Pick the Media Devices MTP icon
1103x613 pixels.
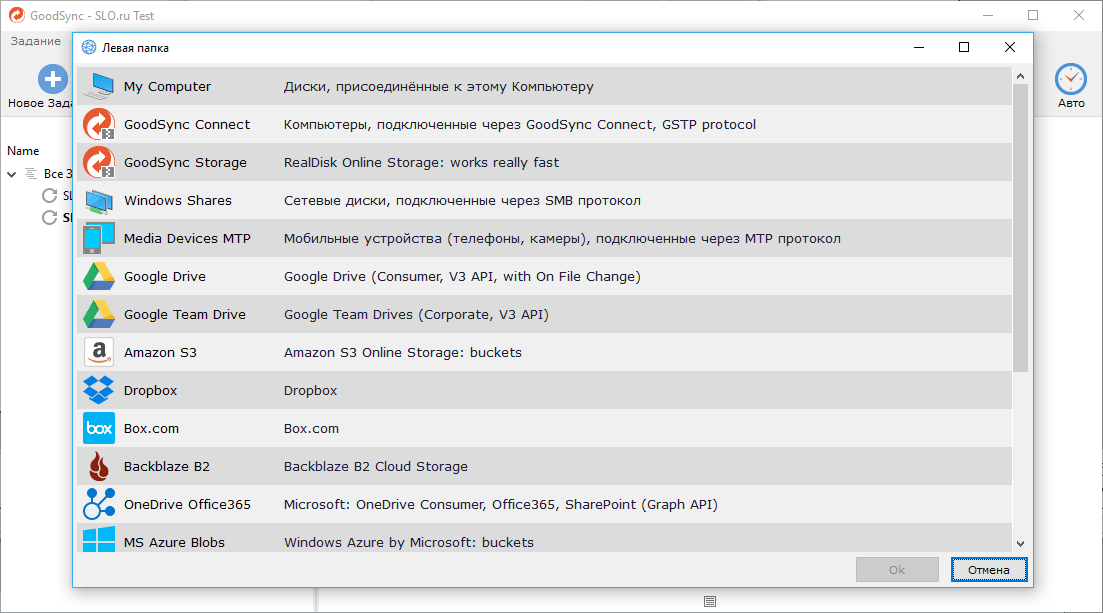coord(98,238)
